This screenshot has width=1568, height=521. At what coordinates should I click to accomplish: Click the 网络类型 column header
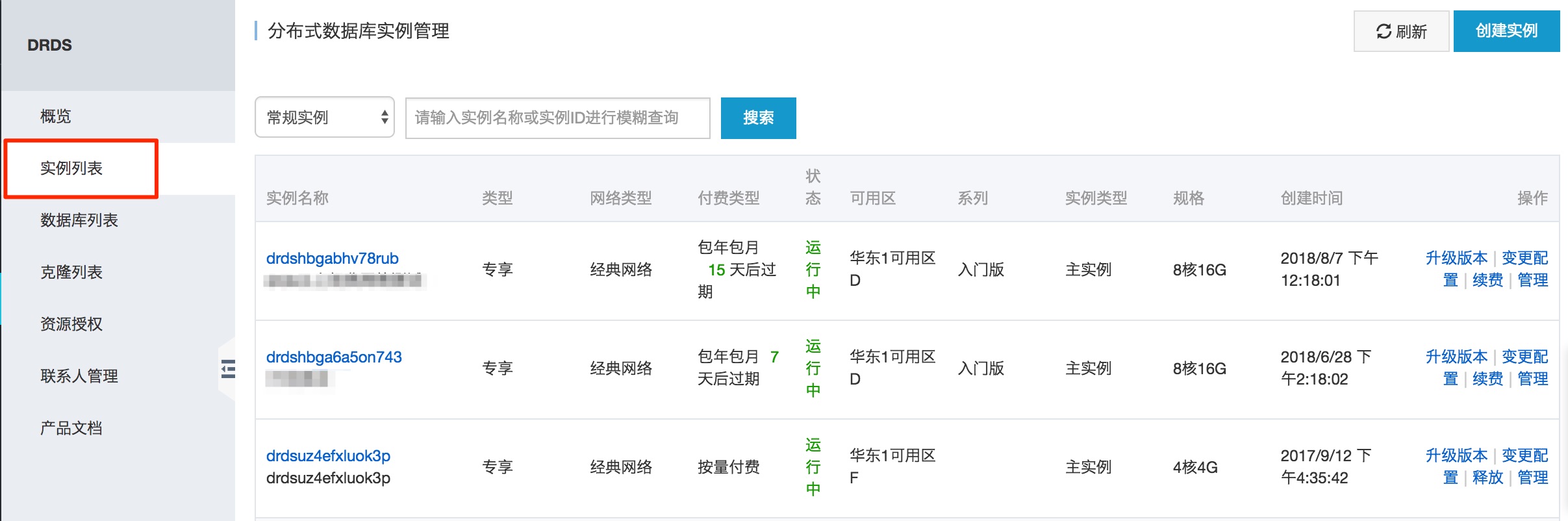(x=621, y=198)
